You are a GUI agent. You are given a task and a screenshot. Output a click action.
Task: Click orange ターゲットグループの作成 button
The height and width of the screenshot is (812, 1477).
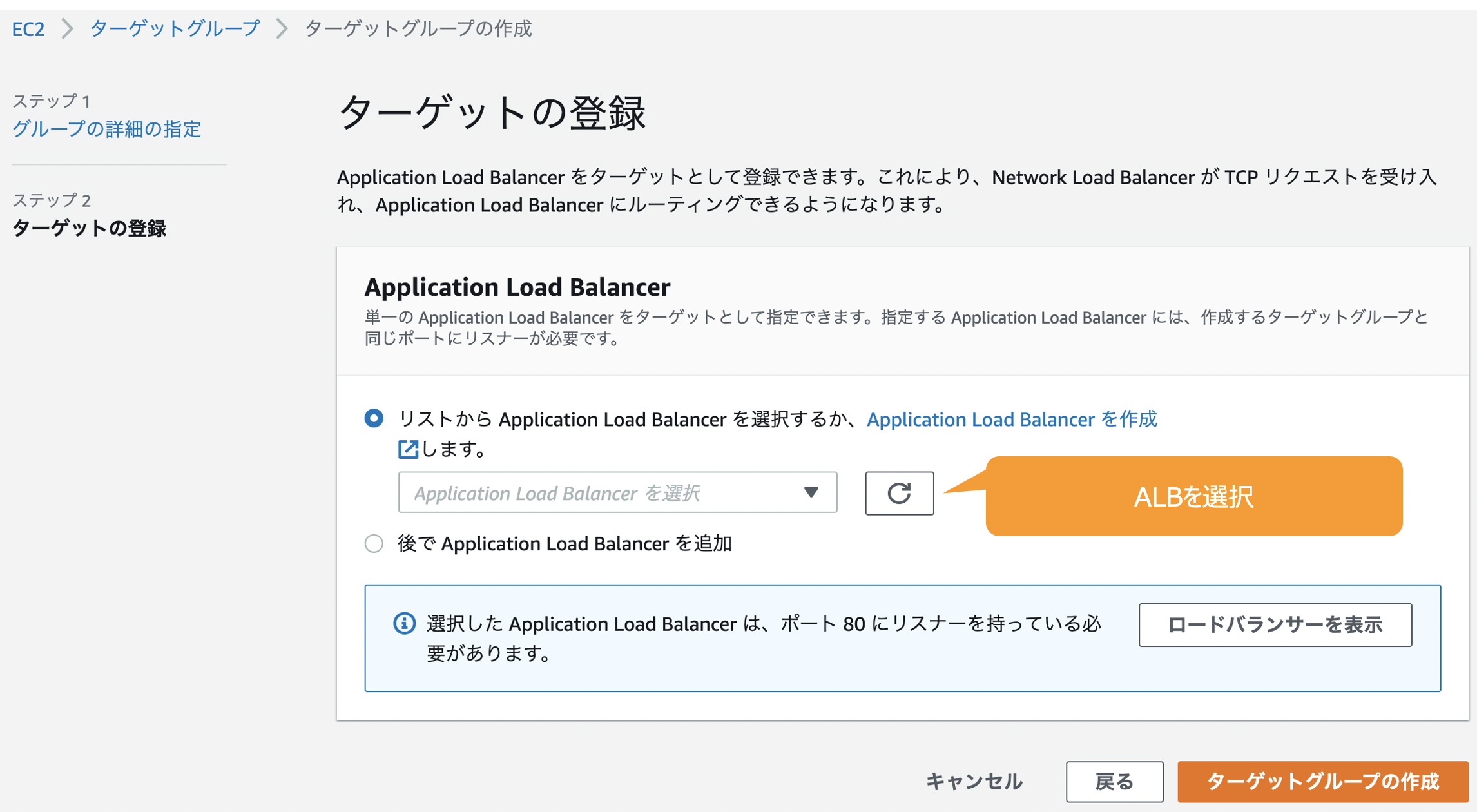click(1322, 781)
